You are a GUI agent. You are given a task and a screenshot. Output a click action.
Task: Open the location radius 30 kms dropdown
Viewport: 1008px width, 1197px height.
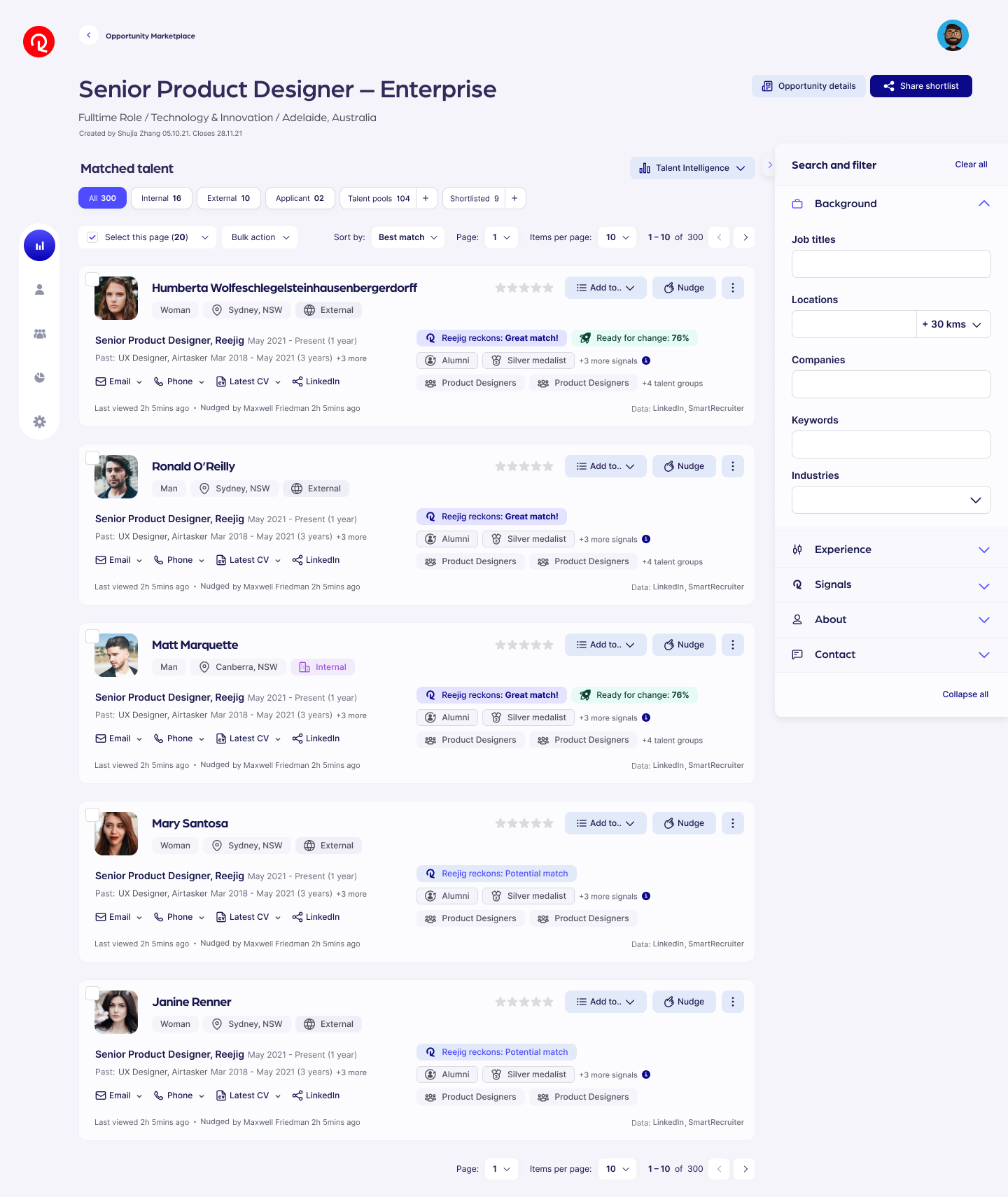(953, 324)
